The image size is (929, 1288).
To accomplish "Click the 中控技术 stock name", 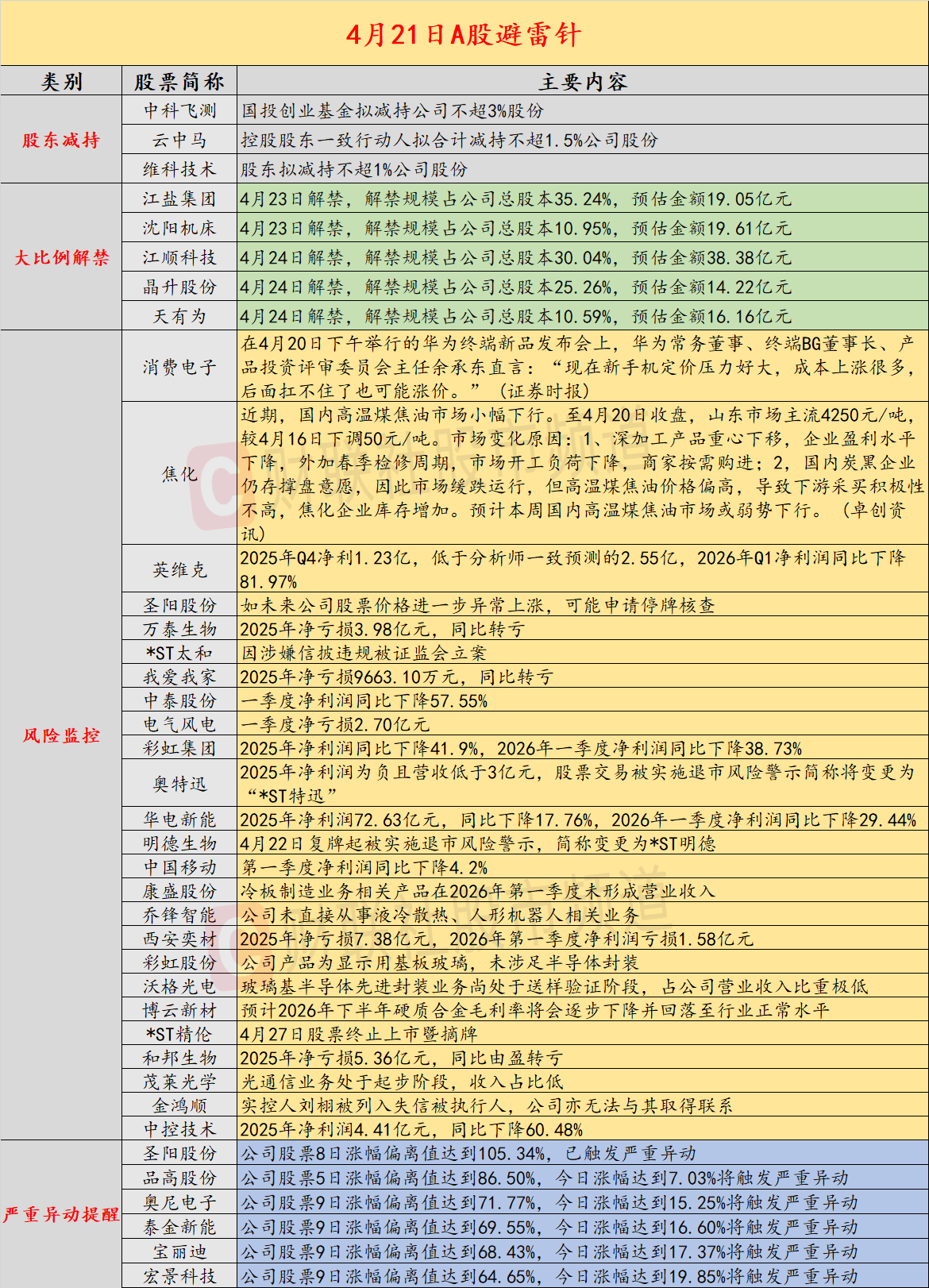I will (x=179, y=1129).
